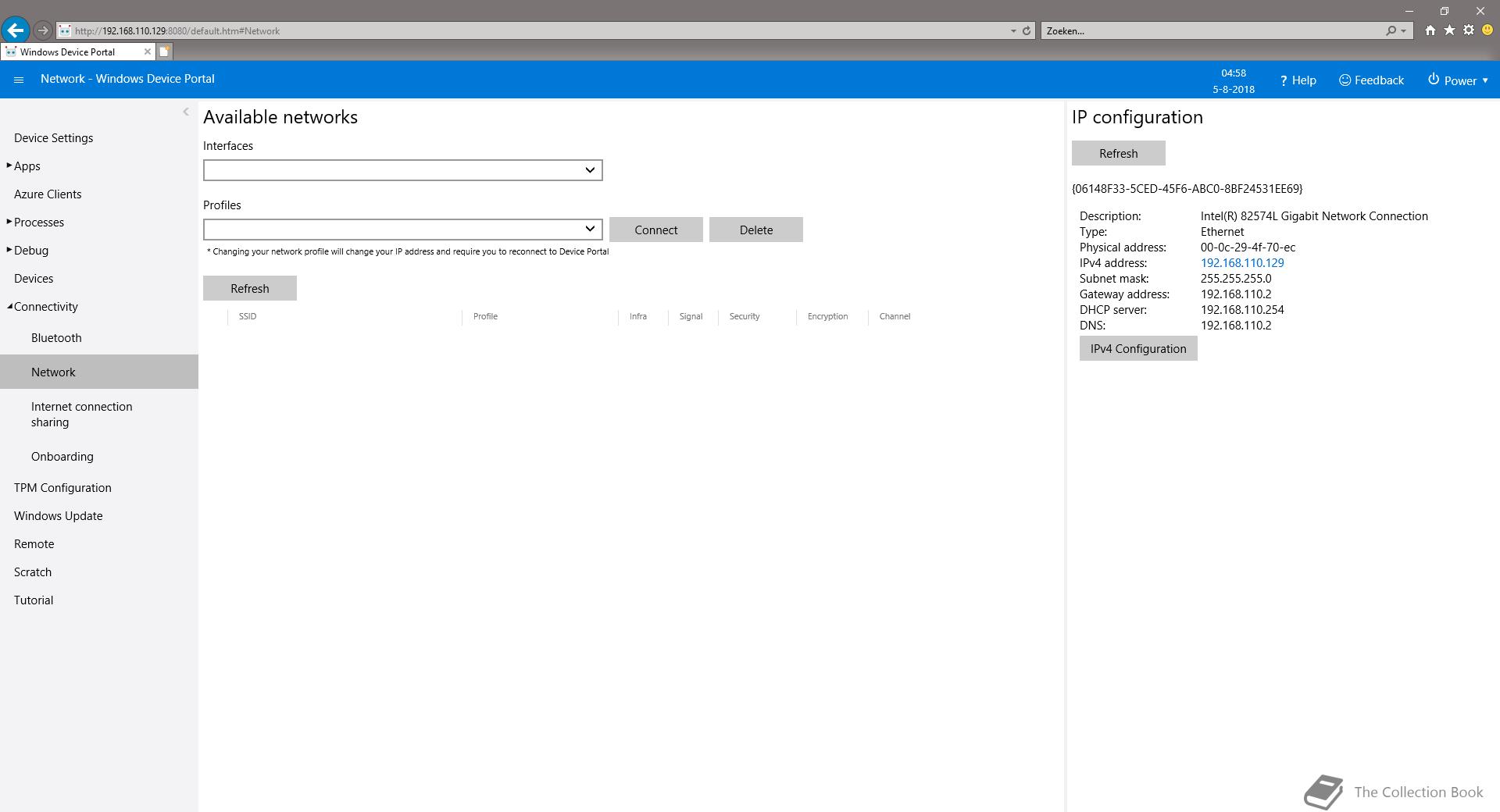Open Help in the portal header
Viewport: 1500px width, 812px height.
pos(1298,80)
